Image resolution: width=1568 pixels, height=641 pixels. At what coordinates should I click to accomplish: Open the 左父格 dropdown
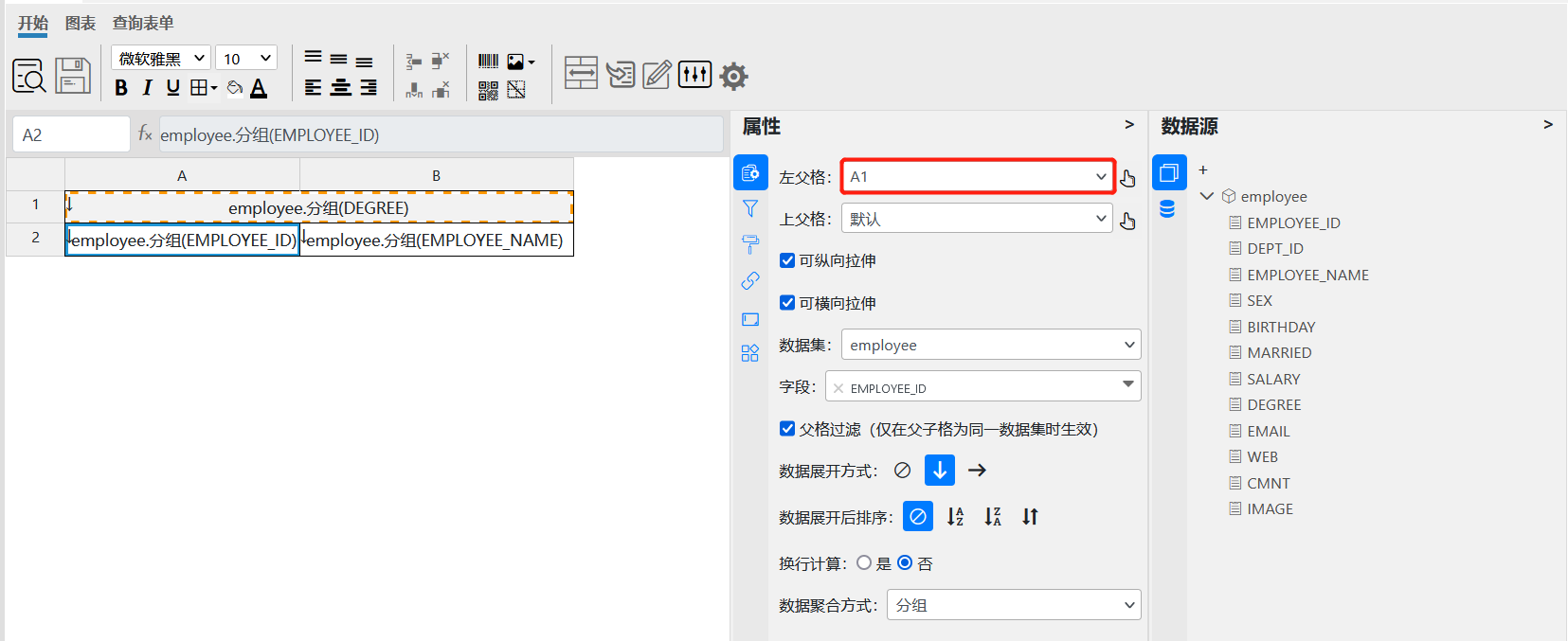click(x=978, y=176)
